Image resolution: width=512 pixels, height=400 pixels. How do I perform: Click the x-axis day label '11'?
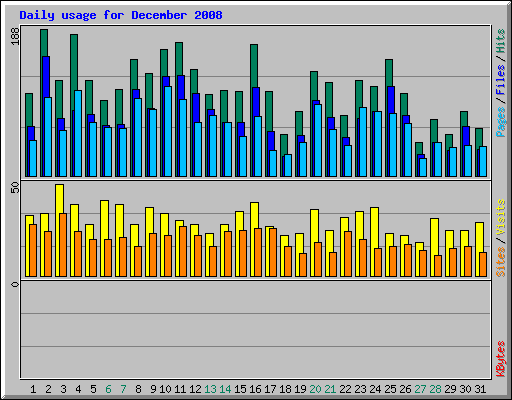180,389
